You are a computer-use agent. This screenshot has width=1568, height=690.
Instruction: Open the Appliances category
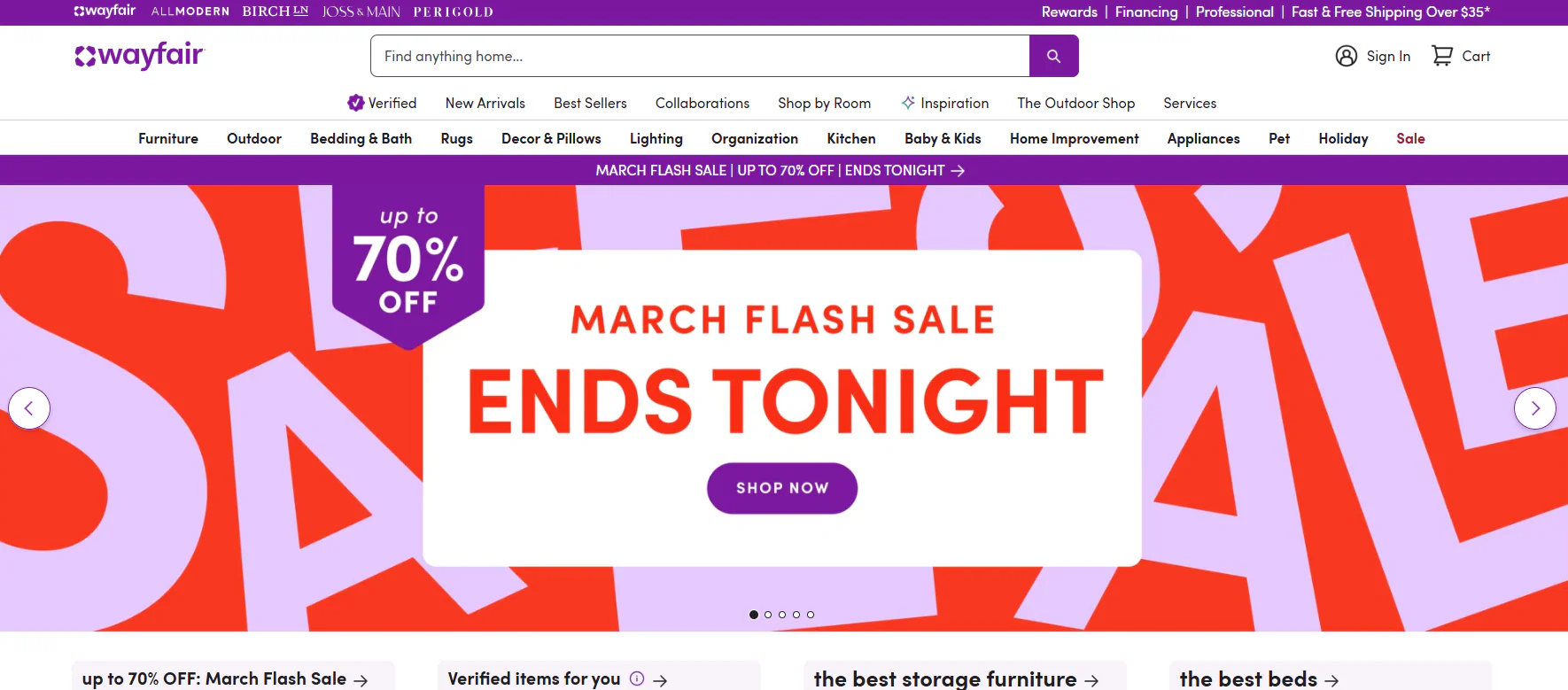point(1203,138)
